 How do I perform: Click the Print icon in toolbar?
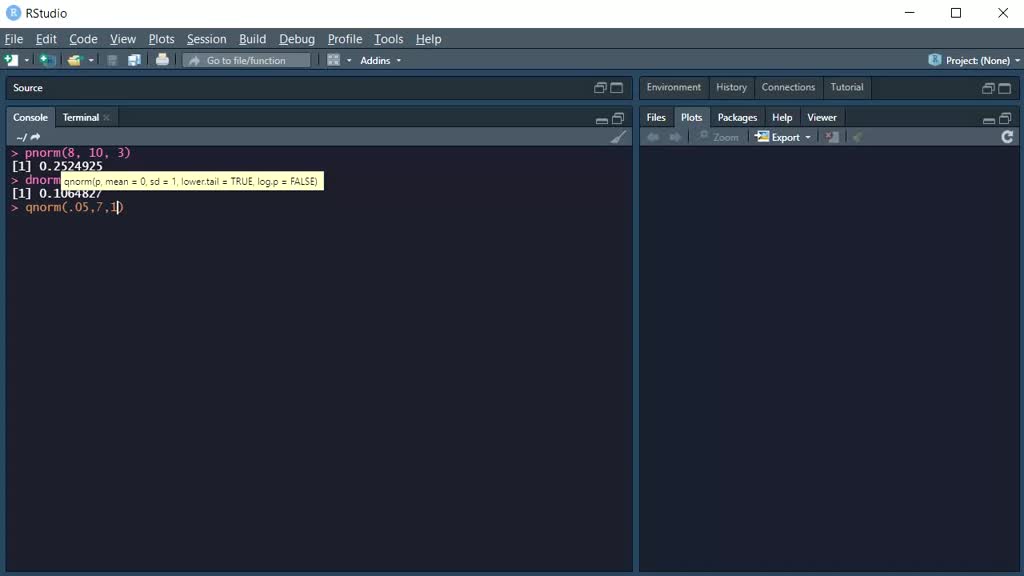(x=162, y=60)
